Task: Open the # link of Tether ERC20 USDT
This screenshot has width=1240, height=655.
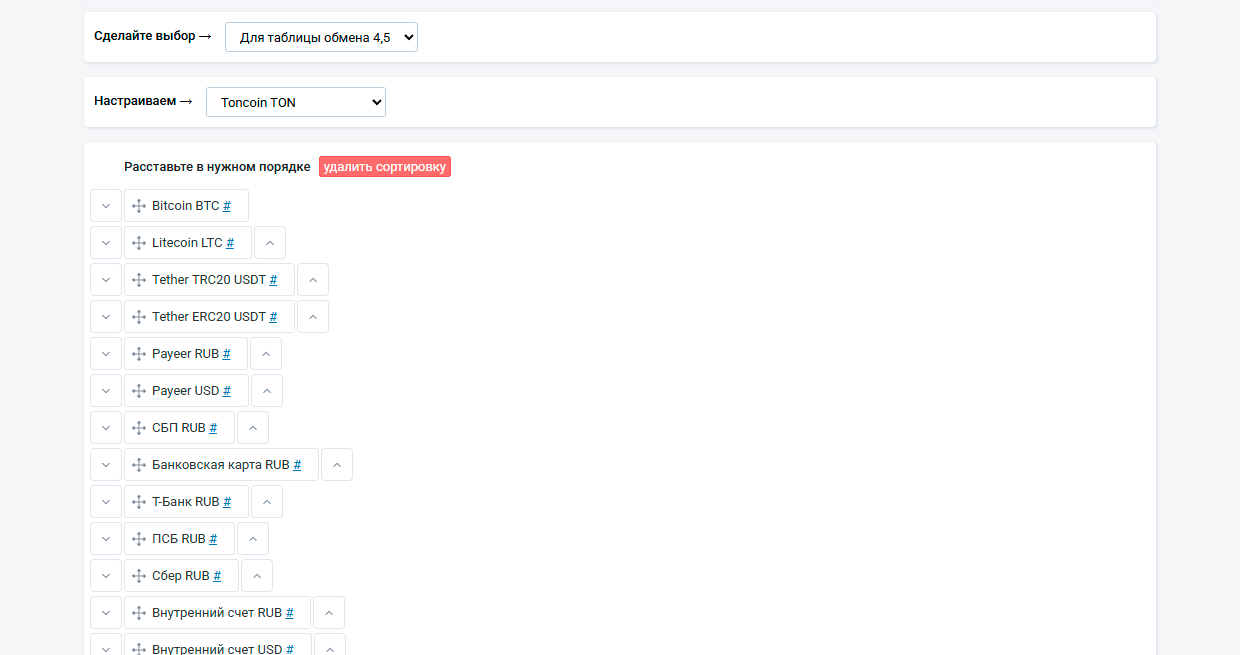Action: click(273, 317)
